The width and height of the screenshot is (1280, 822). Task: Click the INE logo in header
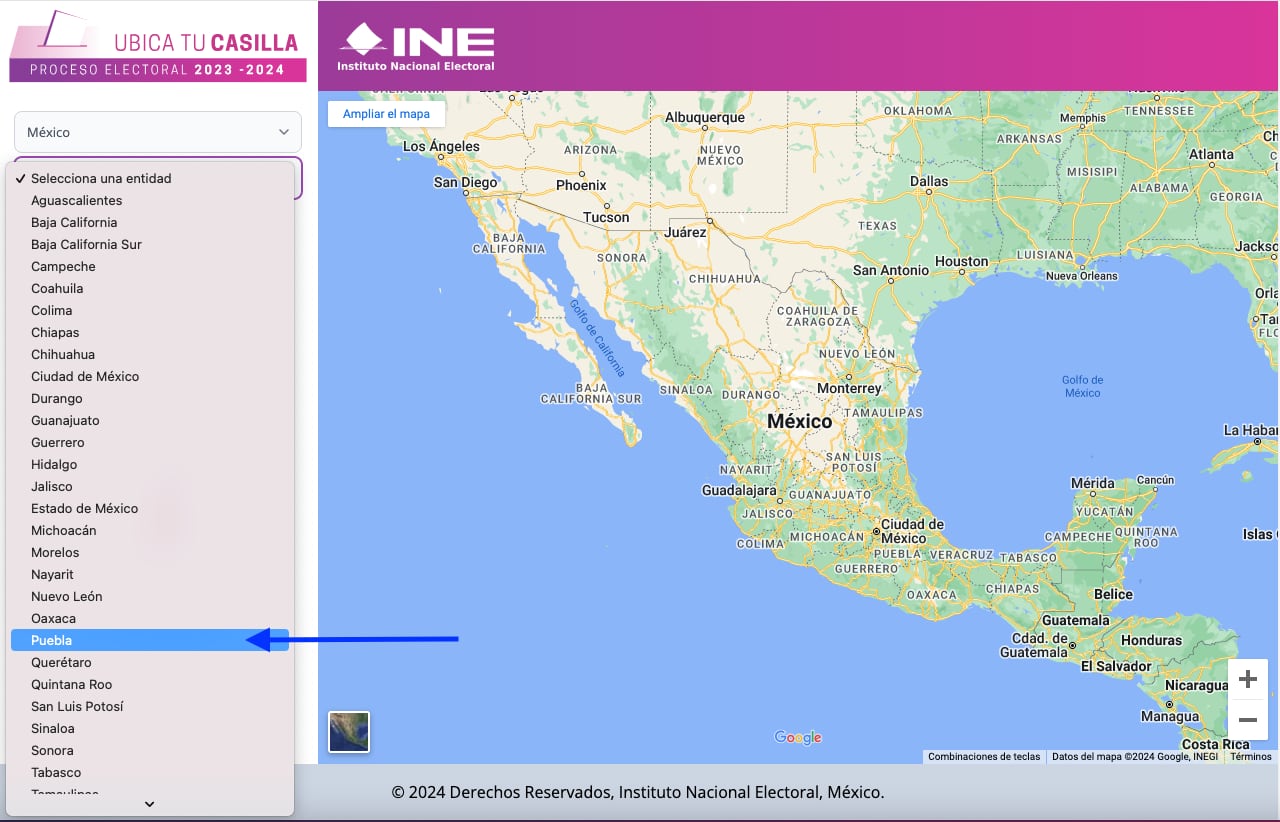417,47
